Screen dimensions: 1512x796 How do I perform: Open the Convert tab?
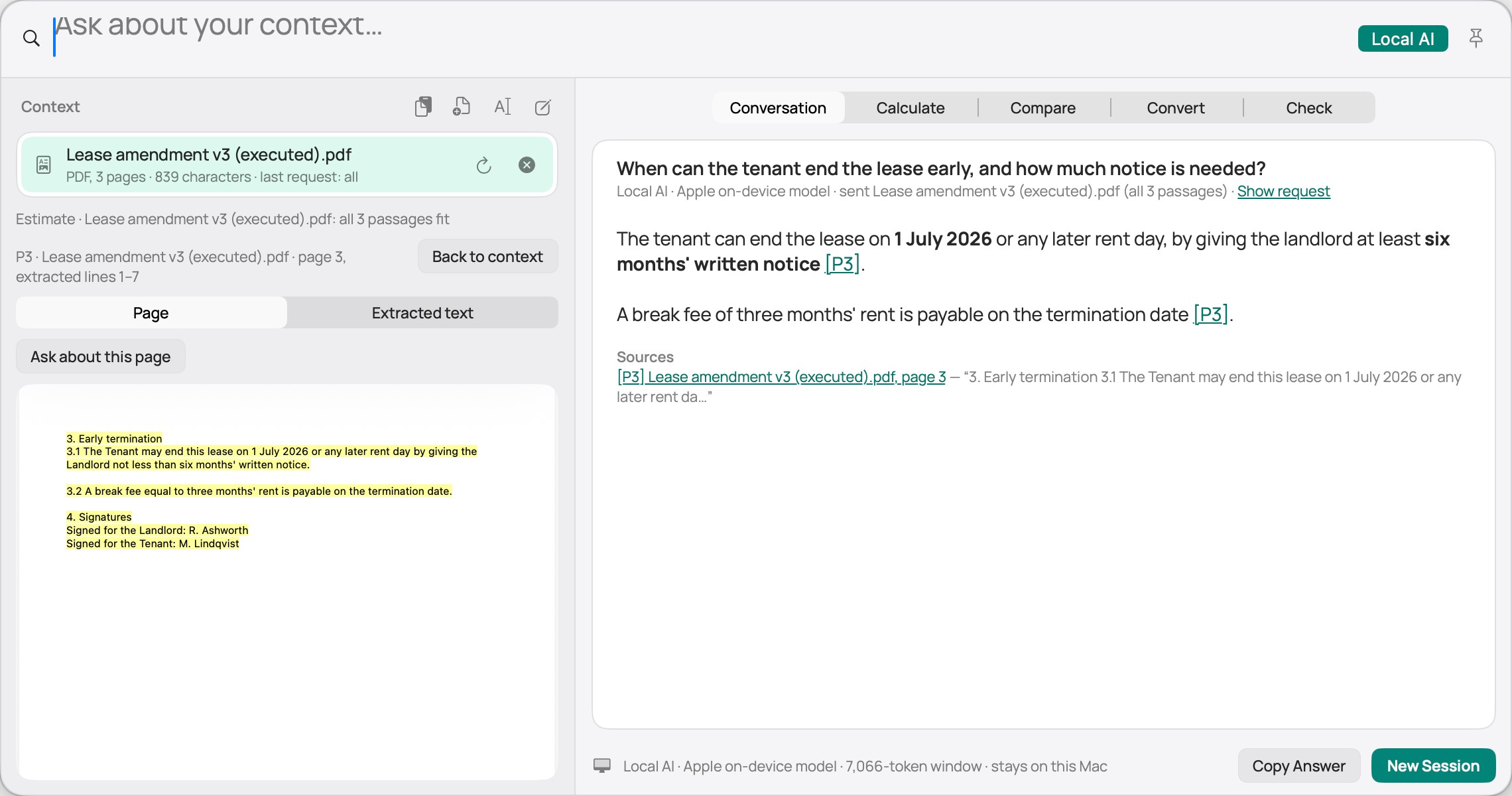coord(1176,107)
